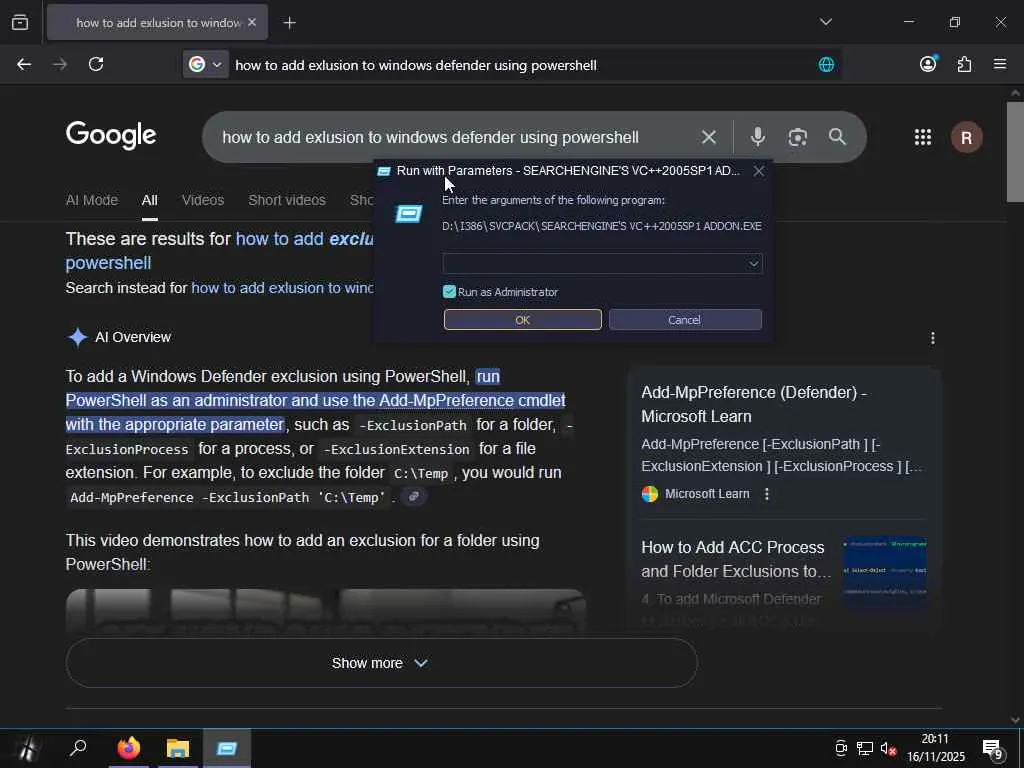
Task: Open the Google search engine selector in the address bar
Action: tap(205, 64)
